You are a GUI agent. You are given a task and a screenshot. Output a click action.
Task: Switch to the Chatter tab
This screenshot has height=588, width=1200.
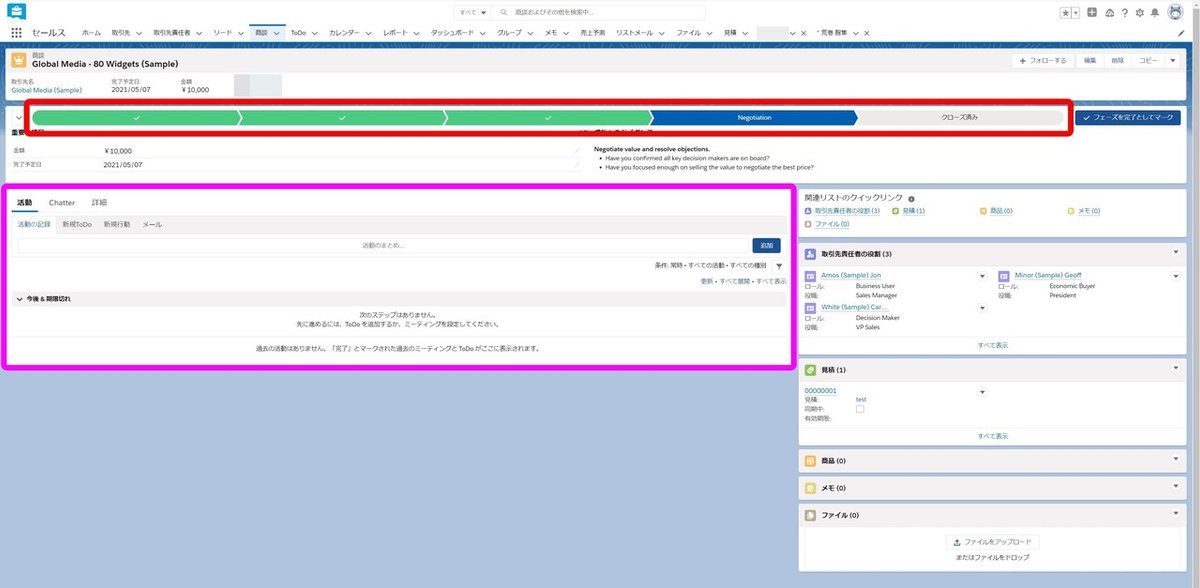(x=62, y=203)
